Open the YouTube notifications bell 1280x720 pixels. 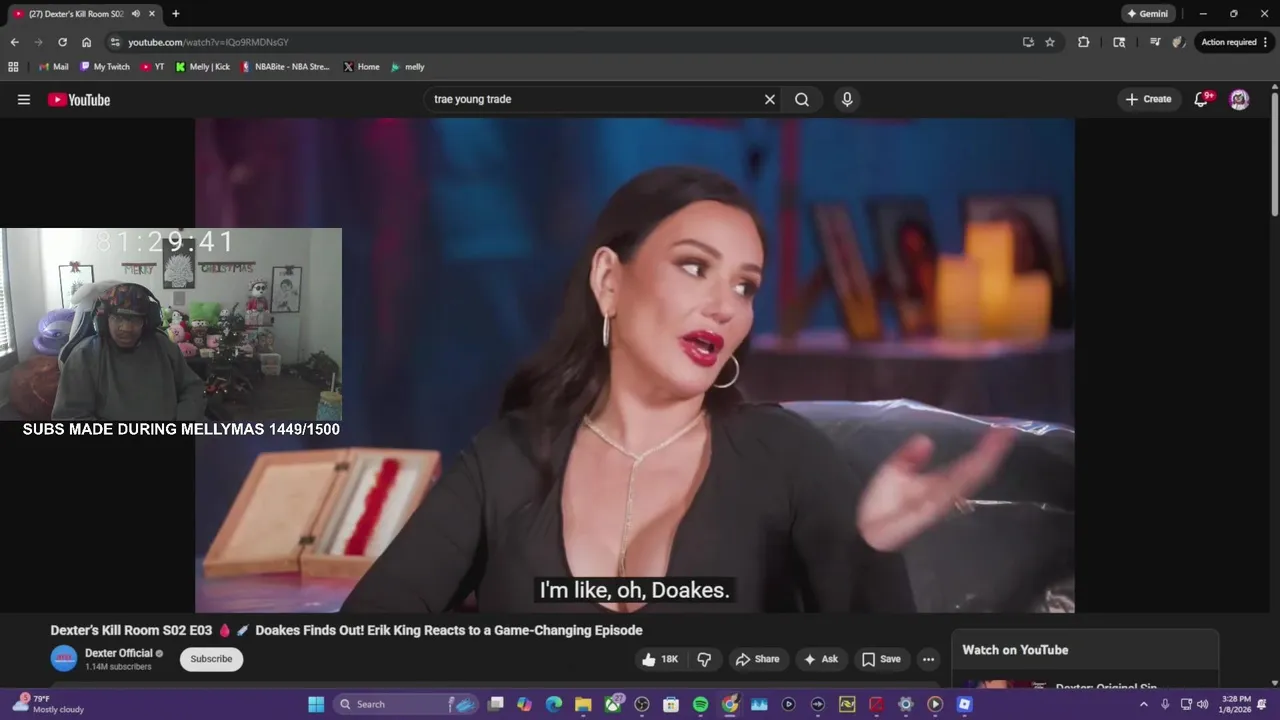click(1202, 99)
